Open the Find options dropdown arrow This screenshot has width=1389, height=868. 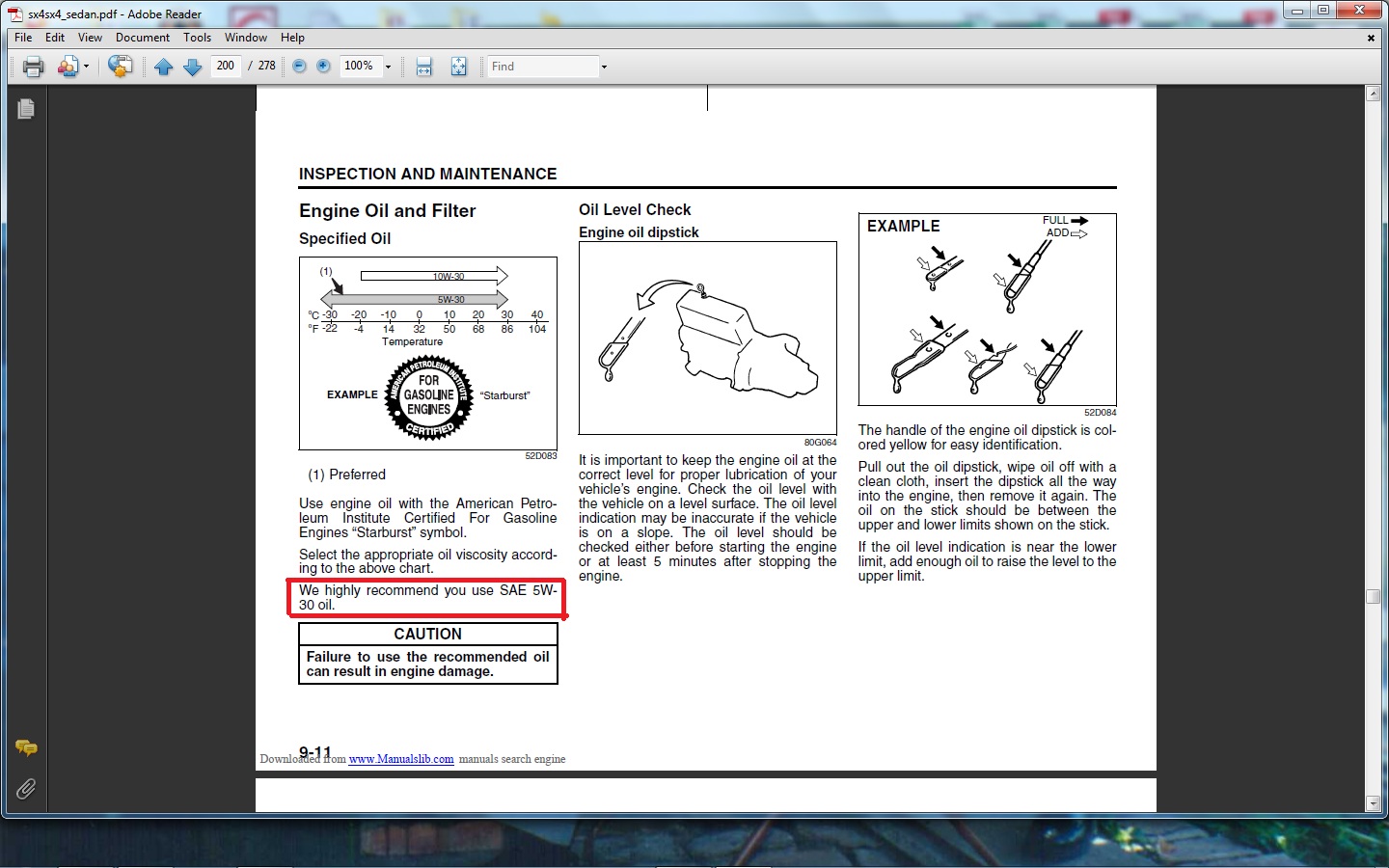point(605,67)
